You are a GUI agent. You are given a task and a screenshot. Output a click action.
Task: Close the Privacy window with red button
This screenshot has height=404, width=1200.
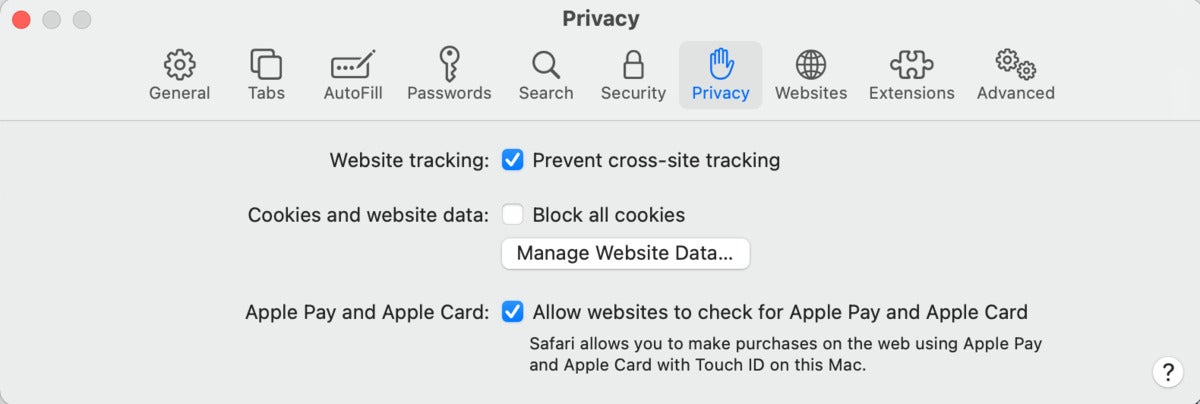tap(20, 19)
